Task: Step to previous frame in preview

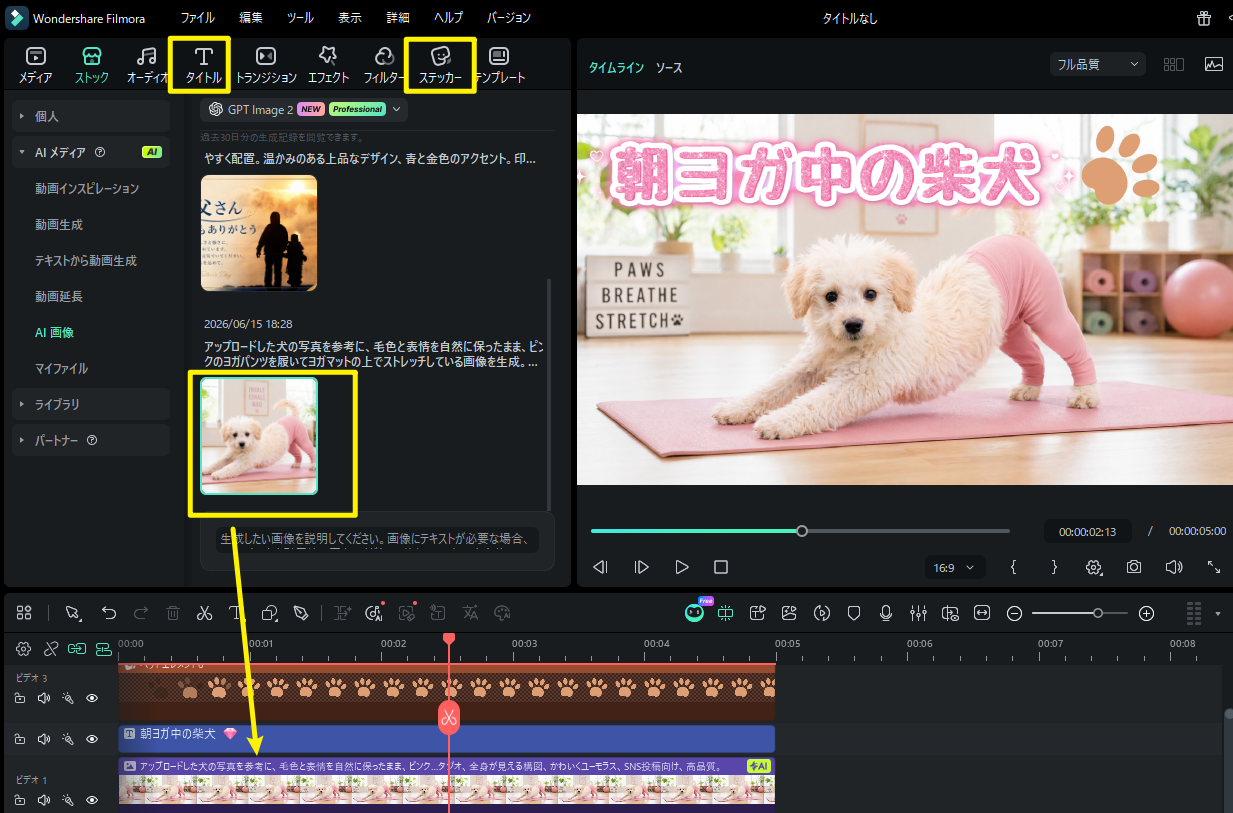Action: tap(600, 567)
